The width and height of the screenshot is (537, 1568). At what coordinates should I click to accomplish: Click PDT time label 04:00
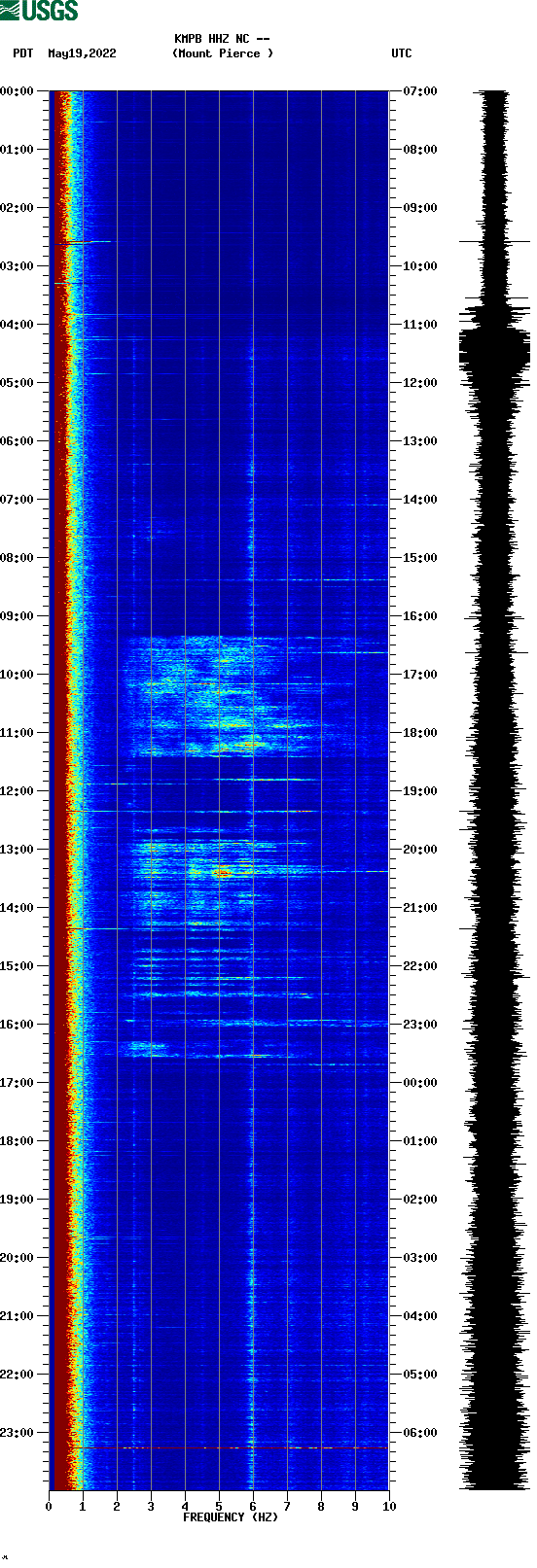click(18, 325)
